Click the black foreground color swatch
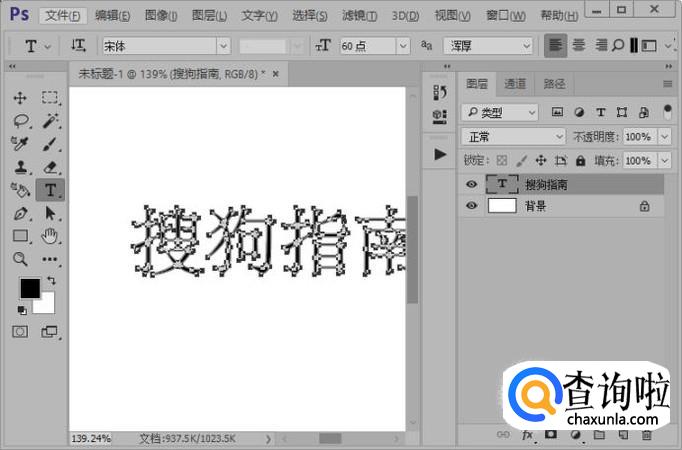 point(29,288)
